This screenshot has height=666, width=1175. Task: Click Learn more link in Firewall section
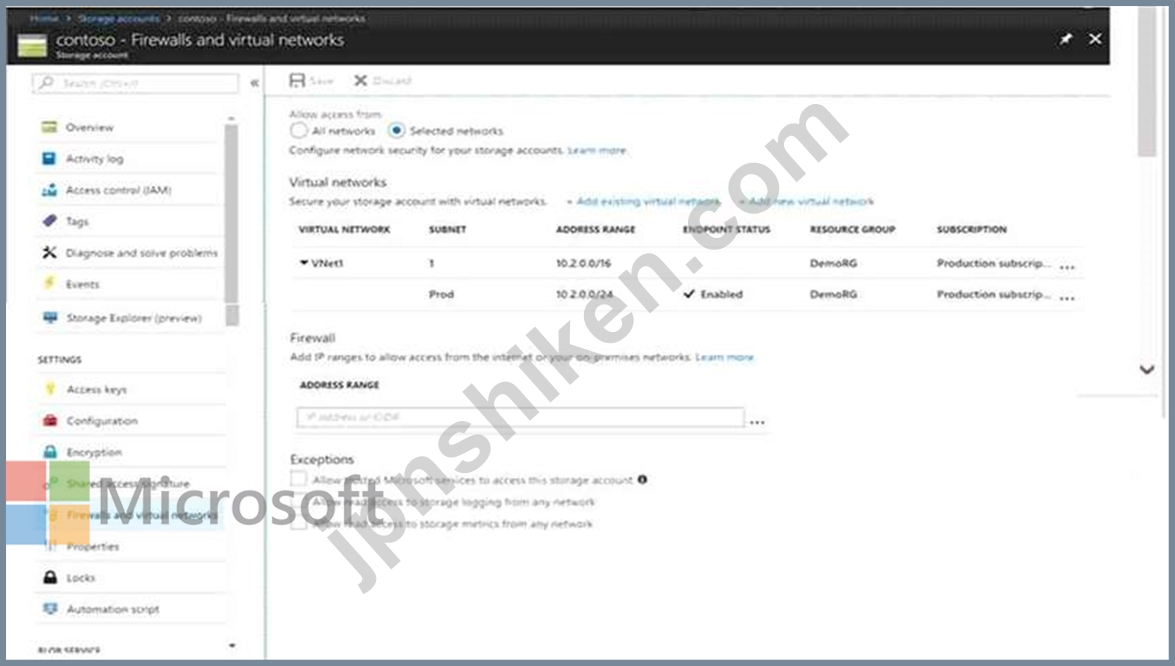[725, 357]
